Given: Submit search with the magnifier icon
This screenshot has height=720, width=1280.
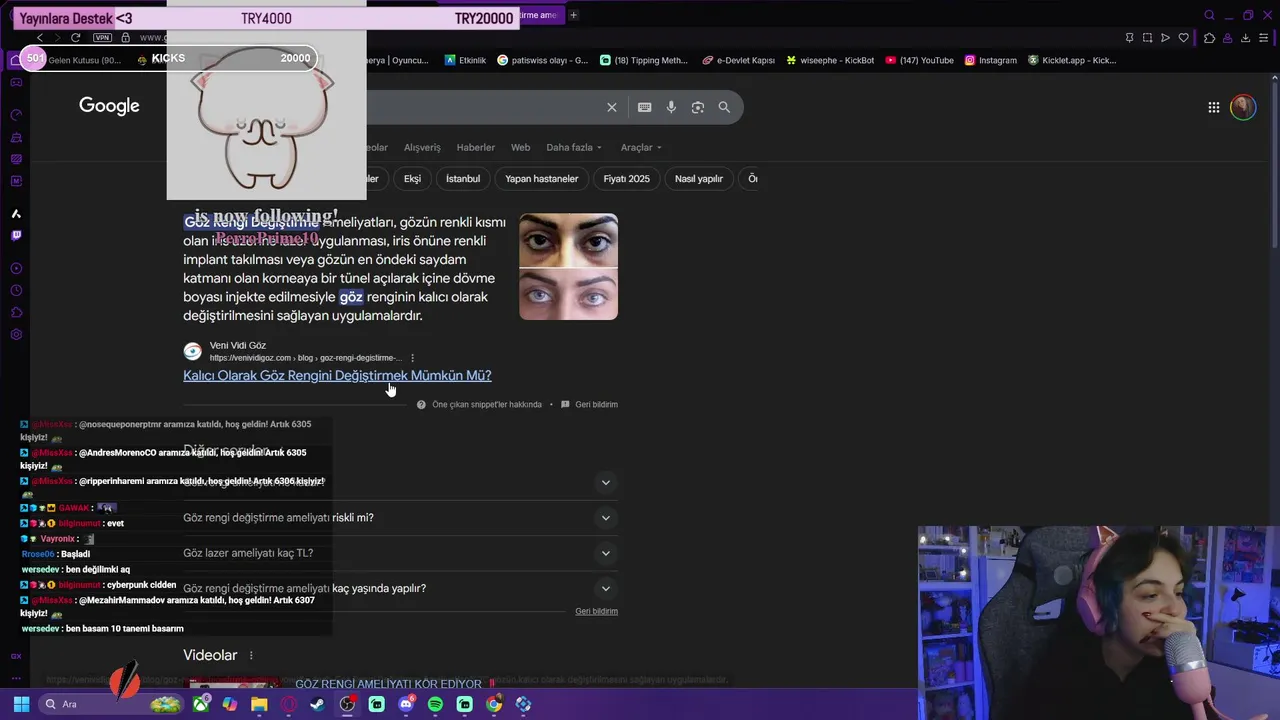Looking at the screenshot, I should [x=724, y=107].
